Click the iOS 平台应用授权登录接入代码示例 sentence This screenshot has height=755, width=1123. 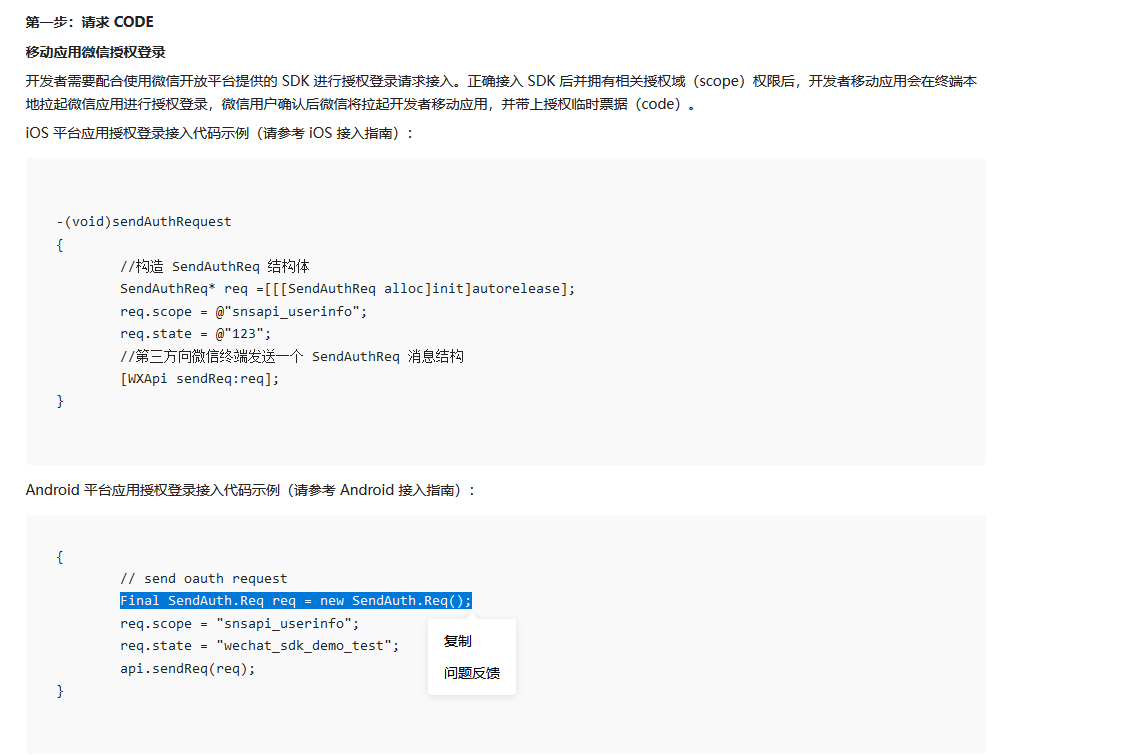[219, 133]
